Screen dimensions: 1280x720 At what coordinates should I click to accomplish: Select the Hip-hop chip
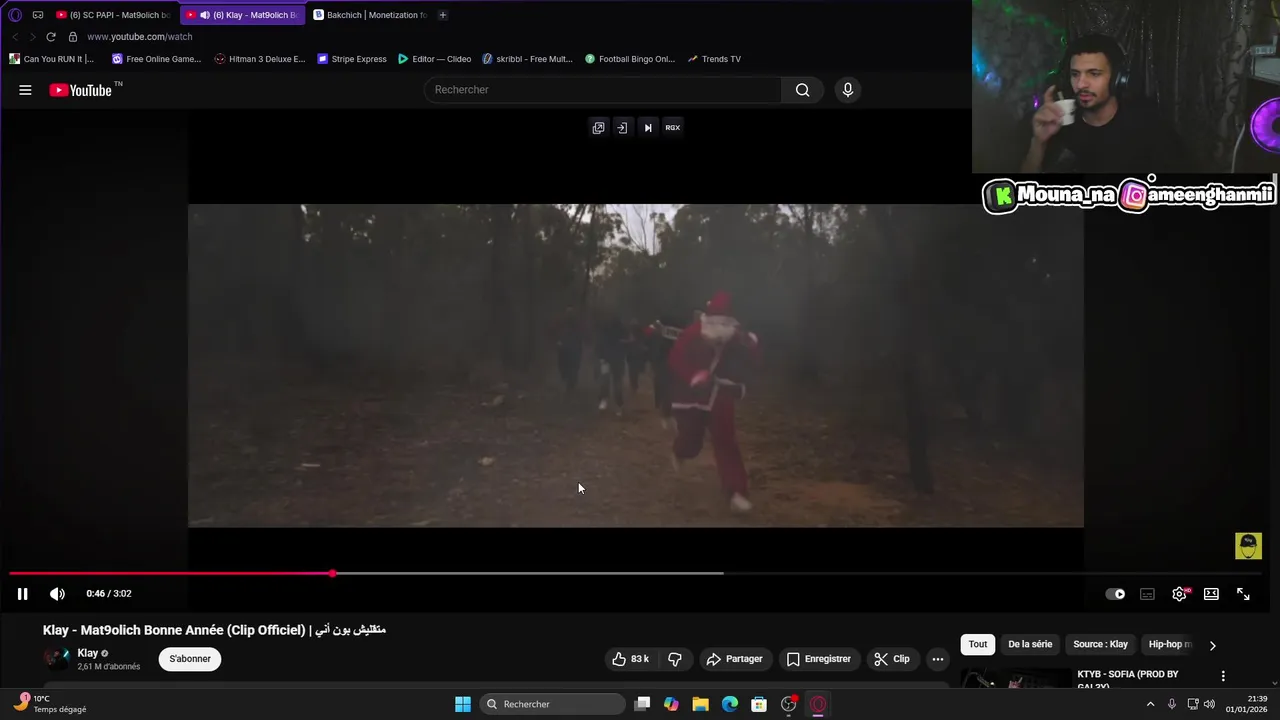pyautogui.click(x=1169, y=644)
